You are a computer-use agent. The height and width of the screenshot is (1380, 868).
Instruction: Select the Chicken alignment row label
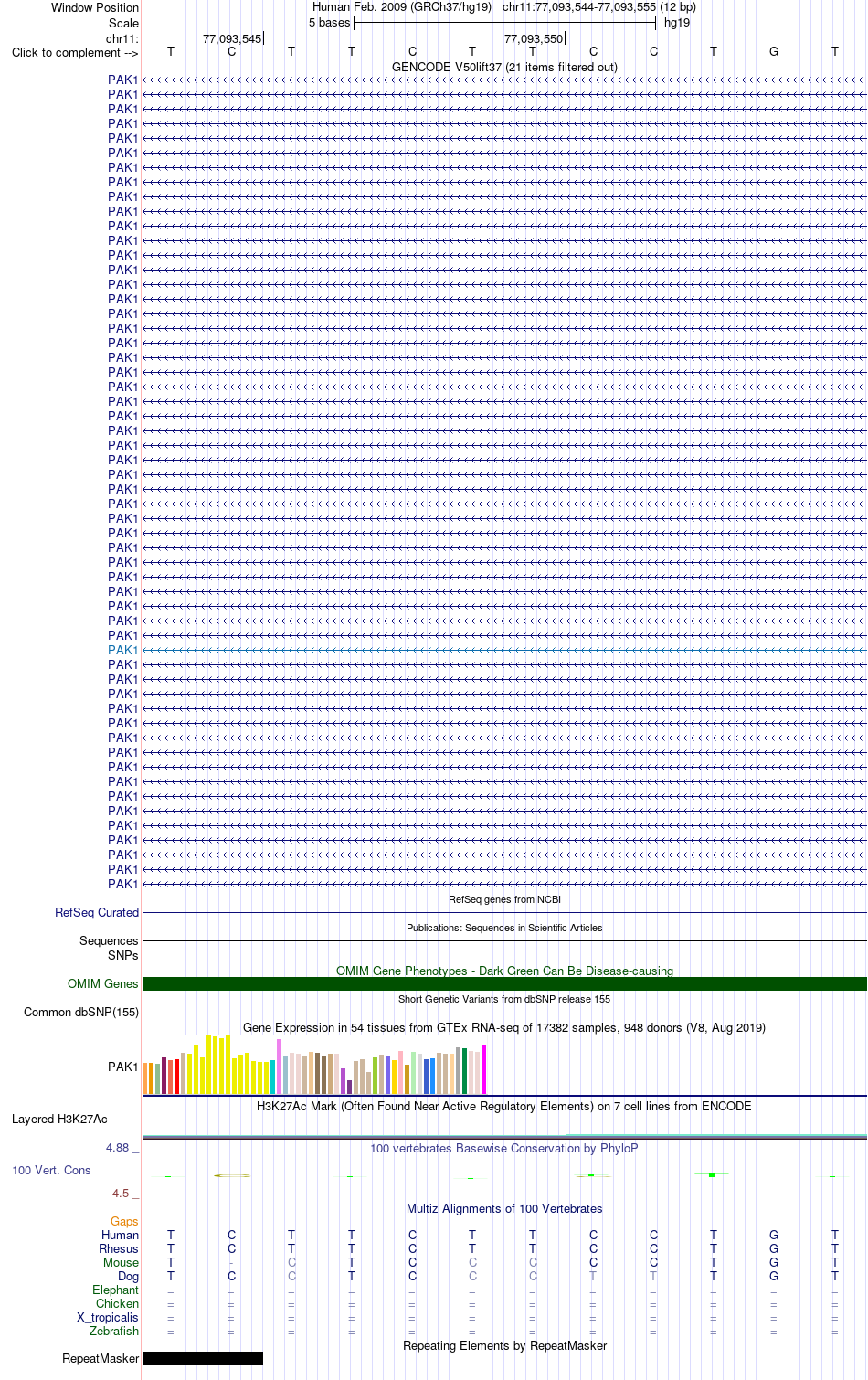[x=117, y=1303]
